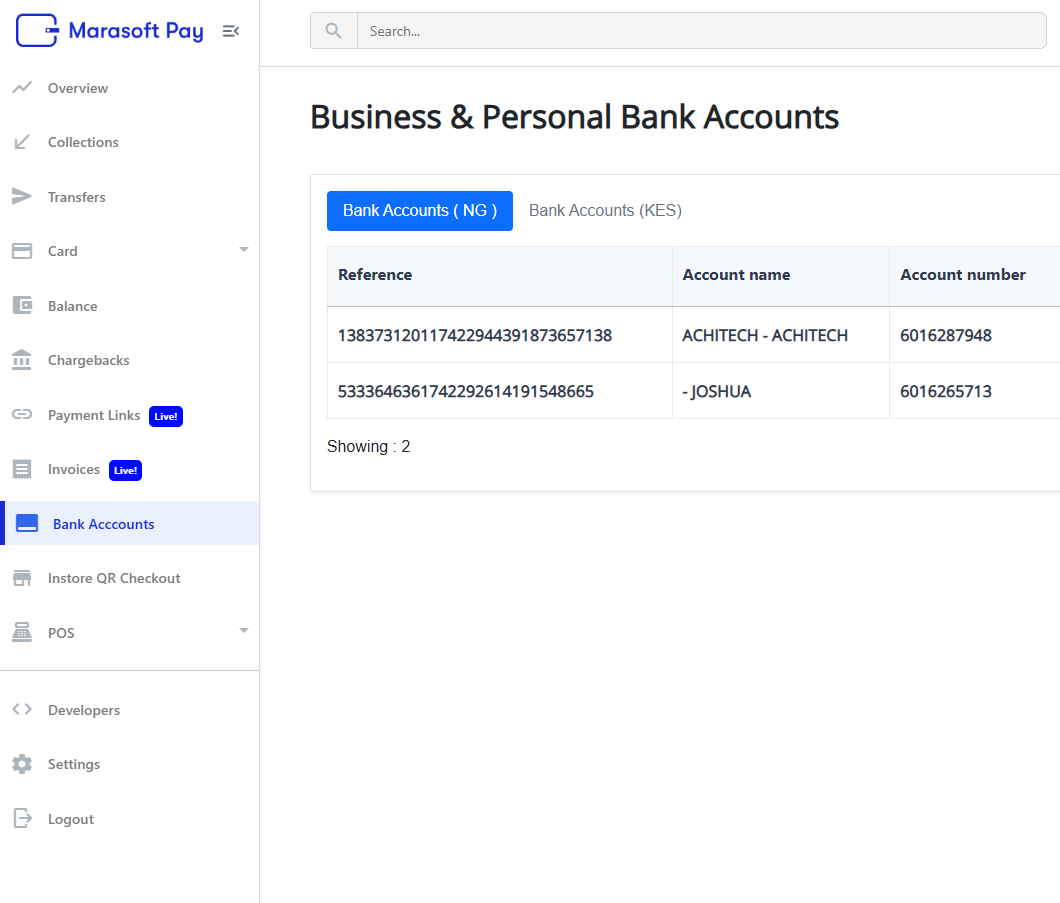Open the Settings menu item

[74, 764]
